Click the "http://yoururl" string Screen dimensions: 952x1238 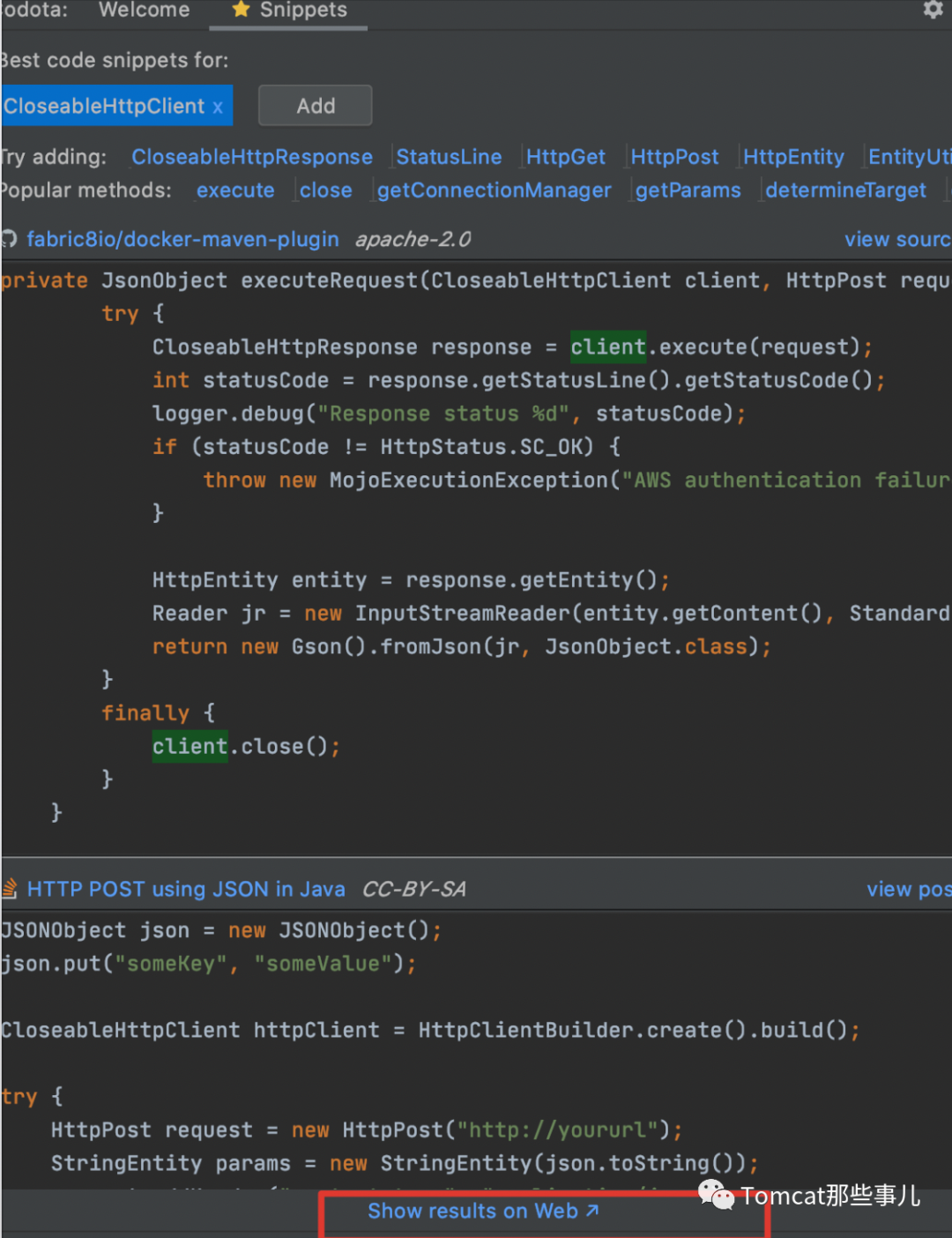557,1130
